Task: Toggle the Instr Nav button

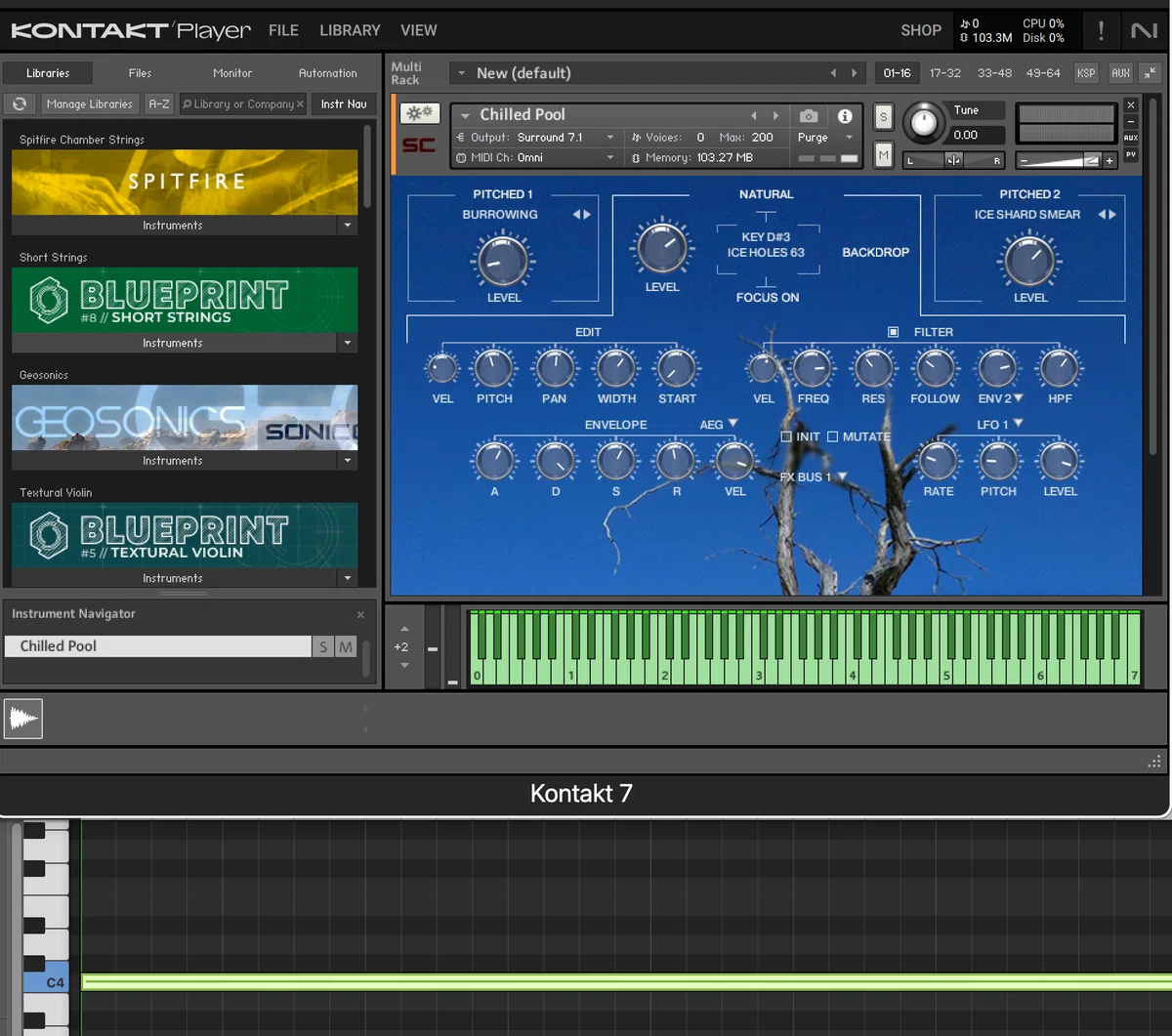Action: pyautogui.click(x=344, y=104)
